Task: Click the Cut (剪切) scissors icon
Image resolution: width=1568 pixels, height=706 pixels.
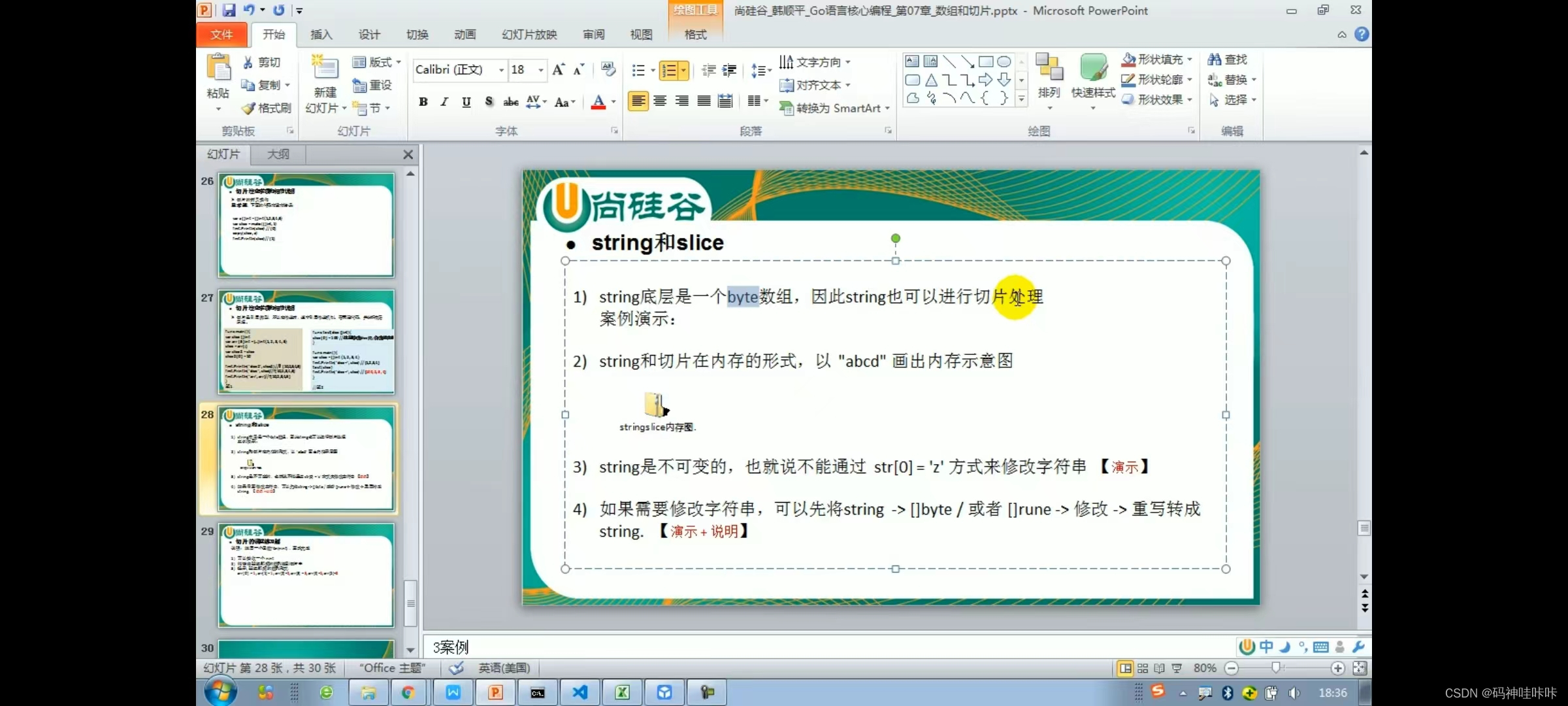Action: click(248, 62)
